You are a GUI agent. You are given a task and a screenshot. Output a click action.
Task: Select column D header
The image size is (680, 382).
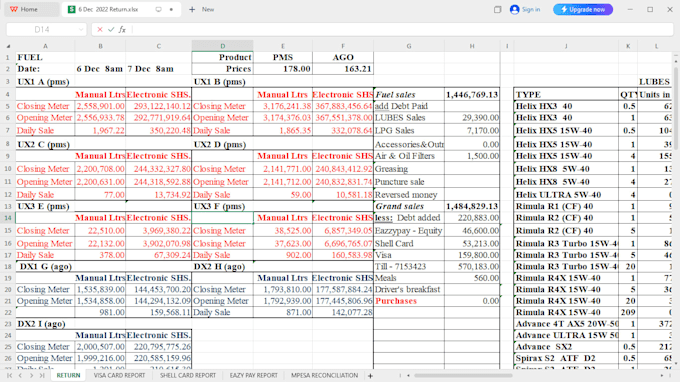[222, 46]
